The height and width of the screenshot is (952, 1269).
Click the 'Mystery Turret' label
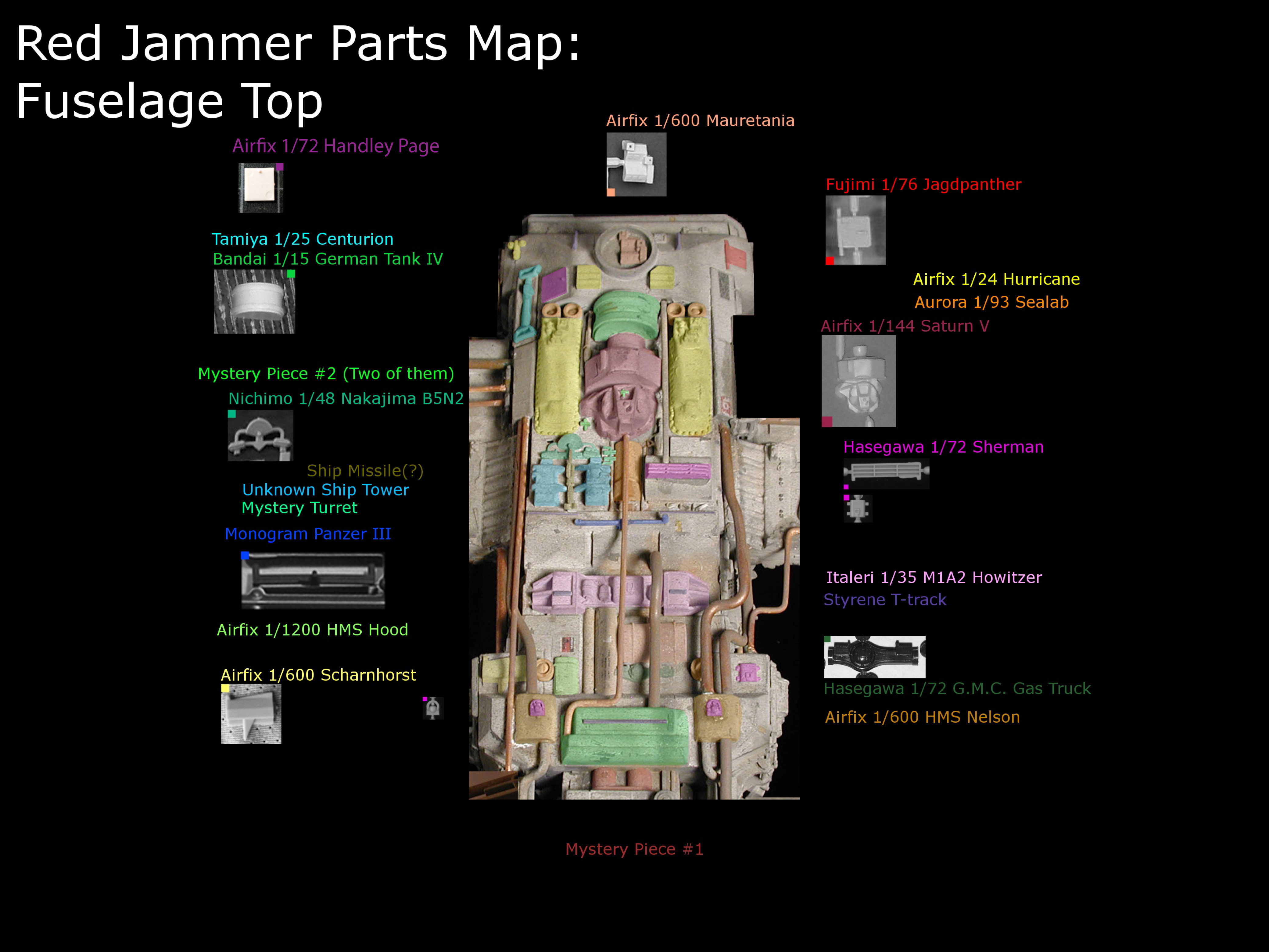(299, 508)
